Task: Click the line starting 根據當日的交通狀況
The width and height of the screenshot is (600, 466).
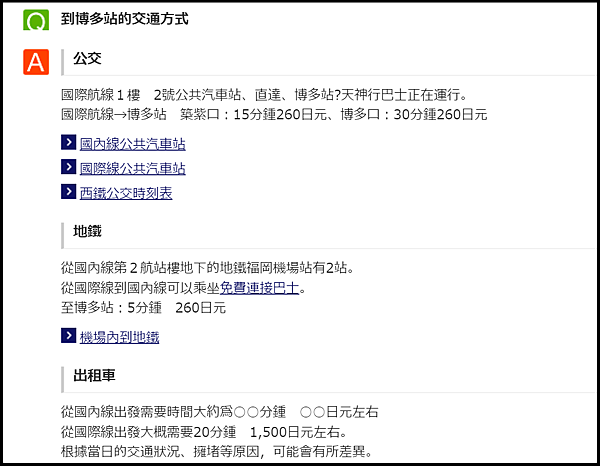Action: pyautogui.click(x=217, y=452)
